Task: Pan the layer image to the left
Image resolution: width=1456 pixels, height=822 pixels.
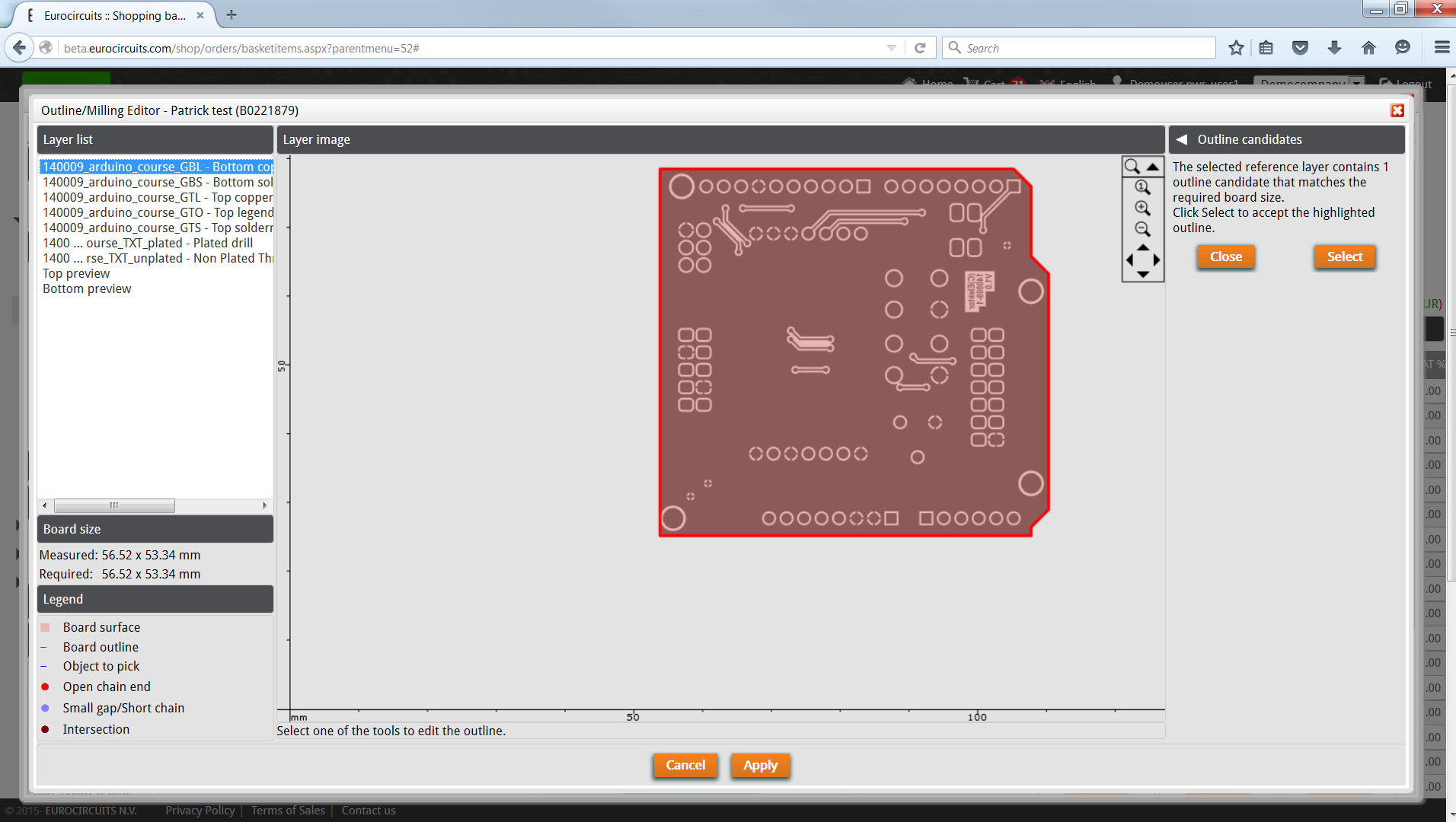Action: click(1130, 260)
